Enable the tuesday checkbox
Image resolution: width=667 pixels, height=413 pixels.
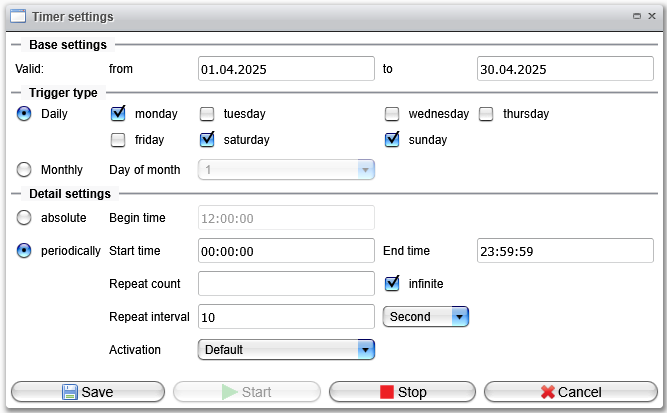pos(207,114)
